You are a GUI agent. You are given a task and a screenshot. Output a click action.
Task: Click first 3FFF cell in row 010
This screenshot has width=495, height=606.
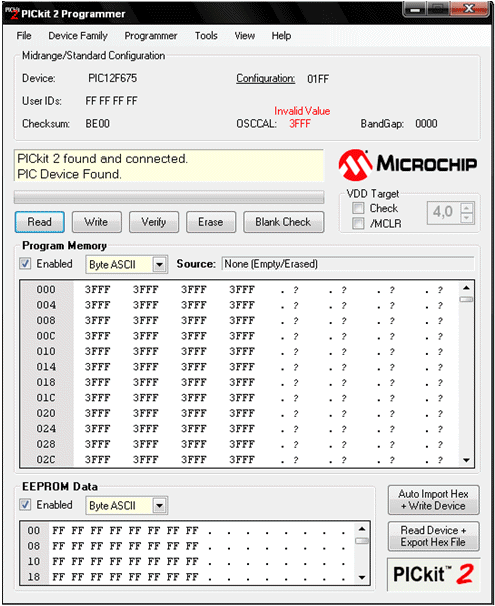pos(97,351)
